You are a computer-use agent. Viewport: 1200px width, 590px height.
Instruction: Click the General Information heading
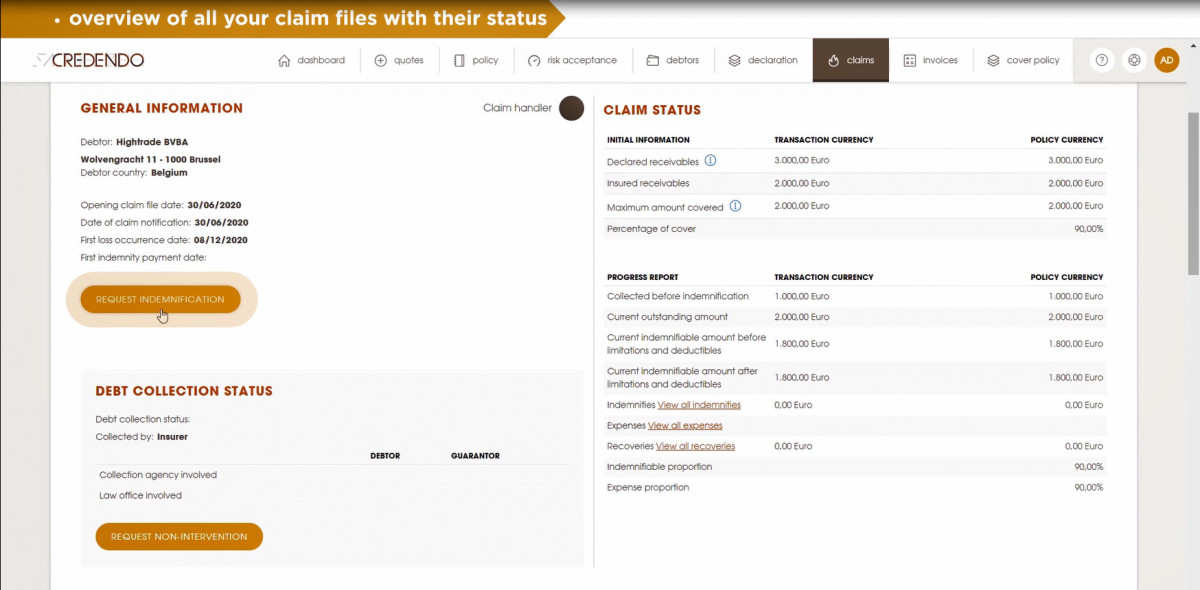[161, 108]
